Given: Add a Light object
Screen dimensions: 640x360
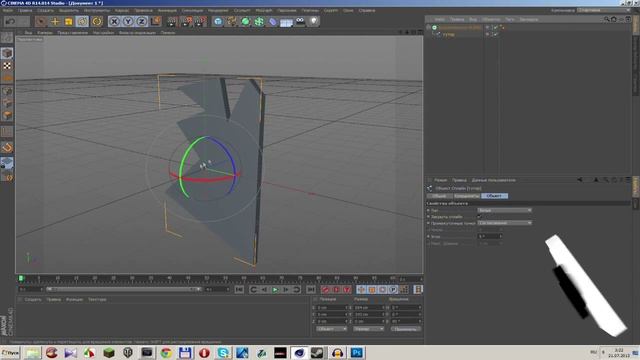Looking at the screenshot, I should (x=313, y=21).
